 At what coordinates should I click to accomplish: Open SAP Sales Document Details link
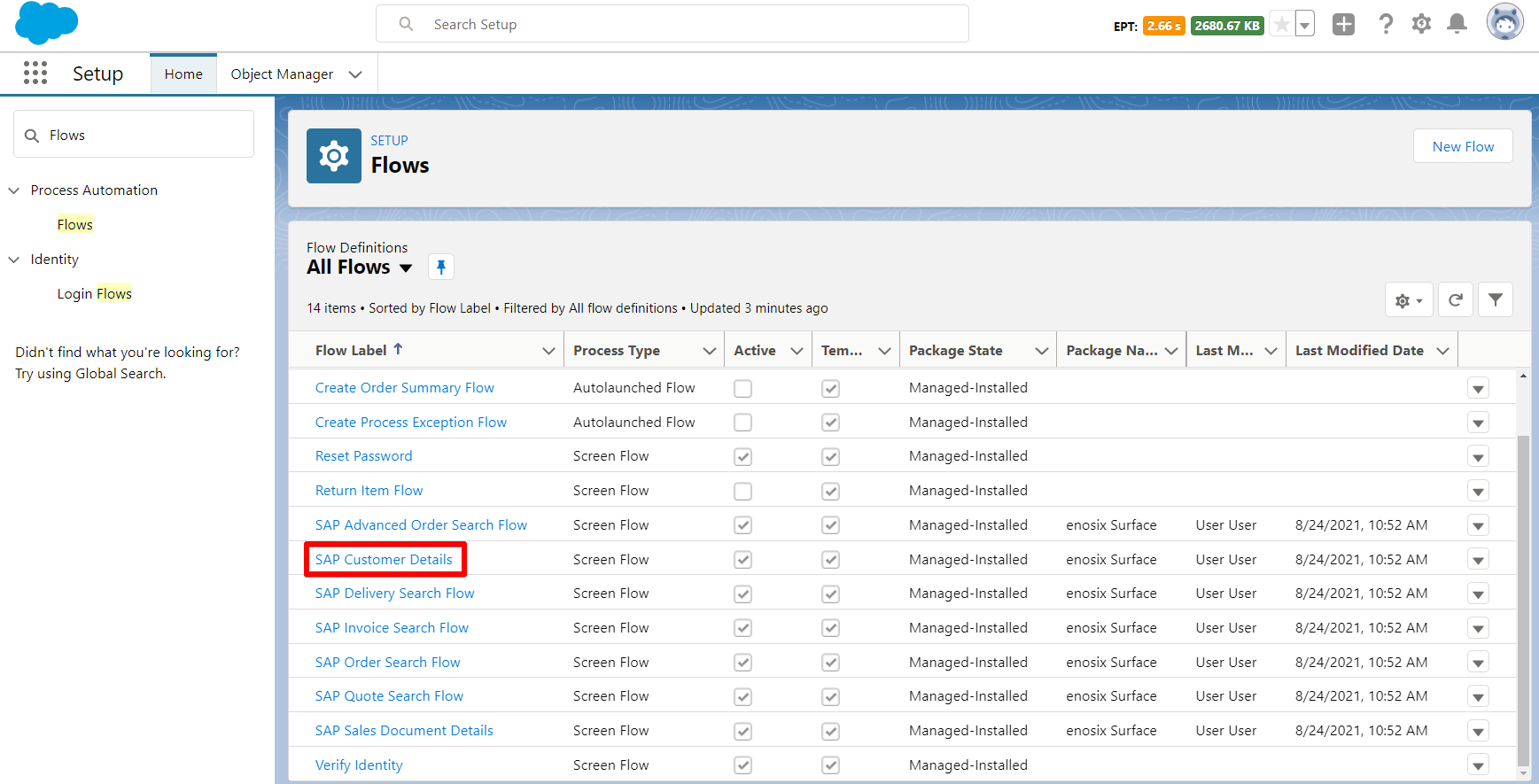tap(404, 731)
